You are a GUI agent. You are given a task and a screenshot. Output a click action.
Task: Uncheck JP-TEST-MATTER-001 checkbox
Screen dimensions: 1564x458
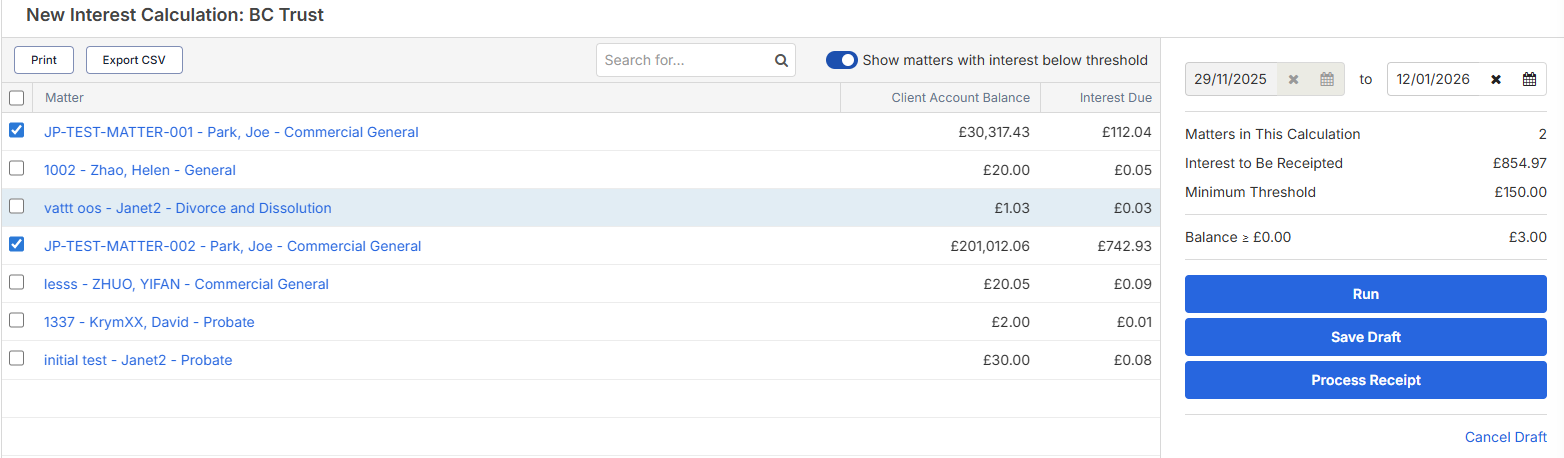tap(16, 131)
